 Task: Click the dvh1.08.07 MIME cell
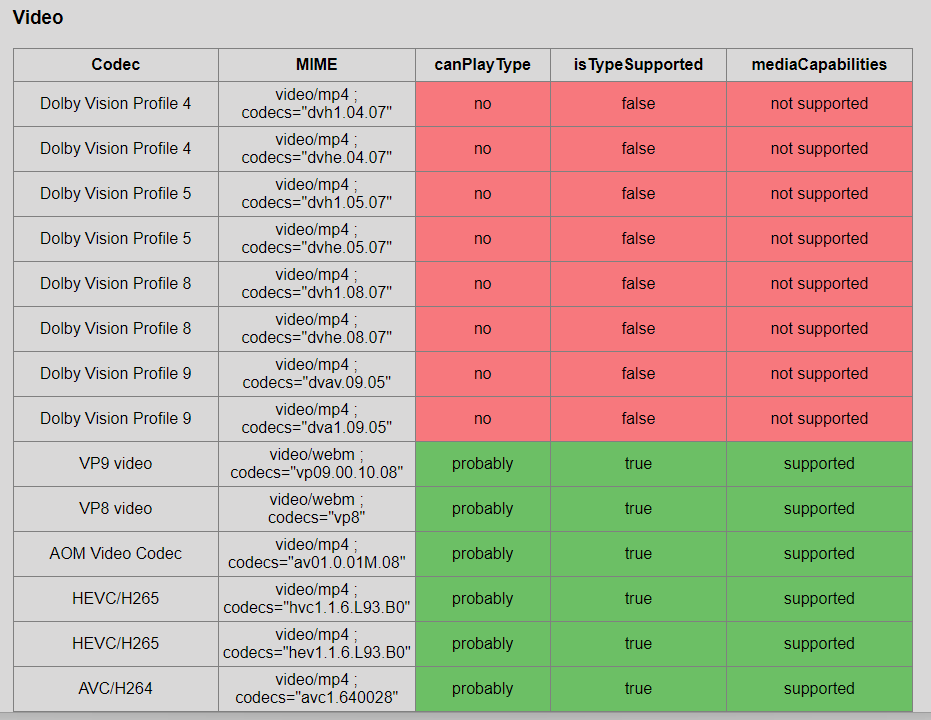pyautogui.click(x=316, y=284)
